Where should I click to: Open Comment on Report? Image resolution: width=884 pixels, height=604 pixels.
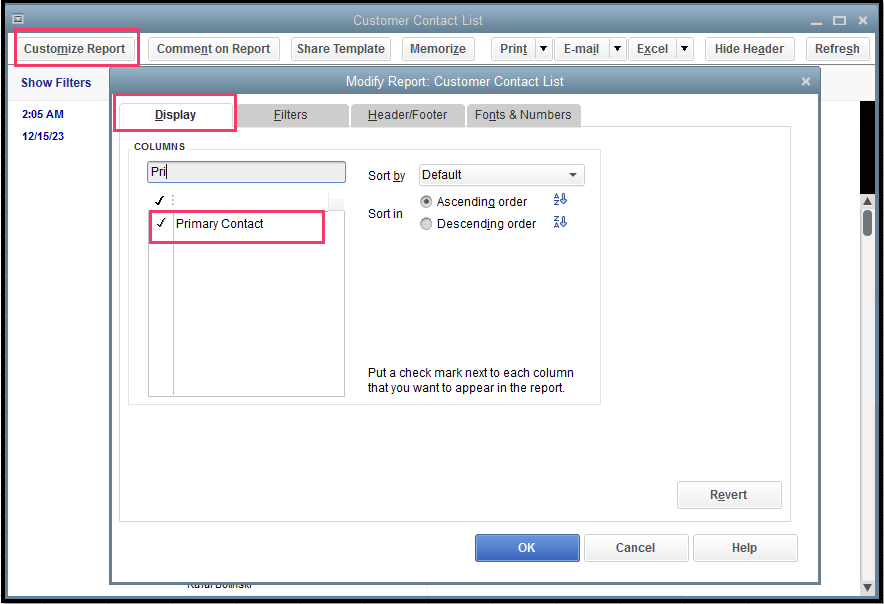[214, 49]
